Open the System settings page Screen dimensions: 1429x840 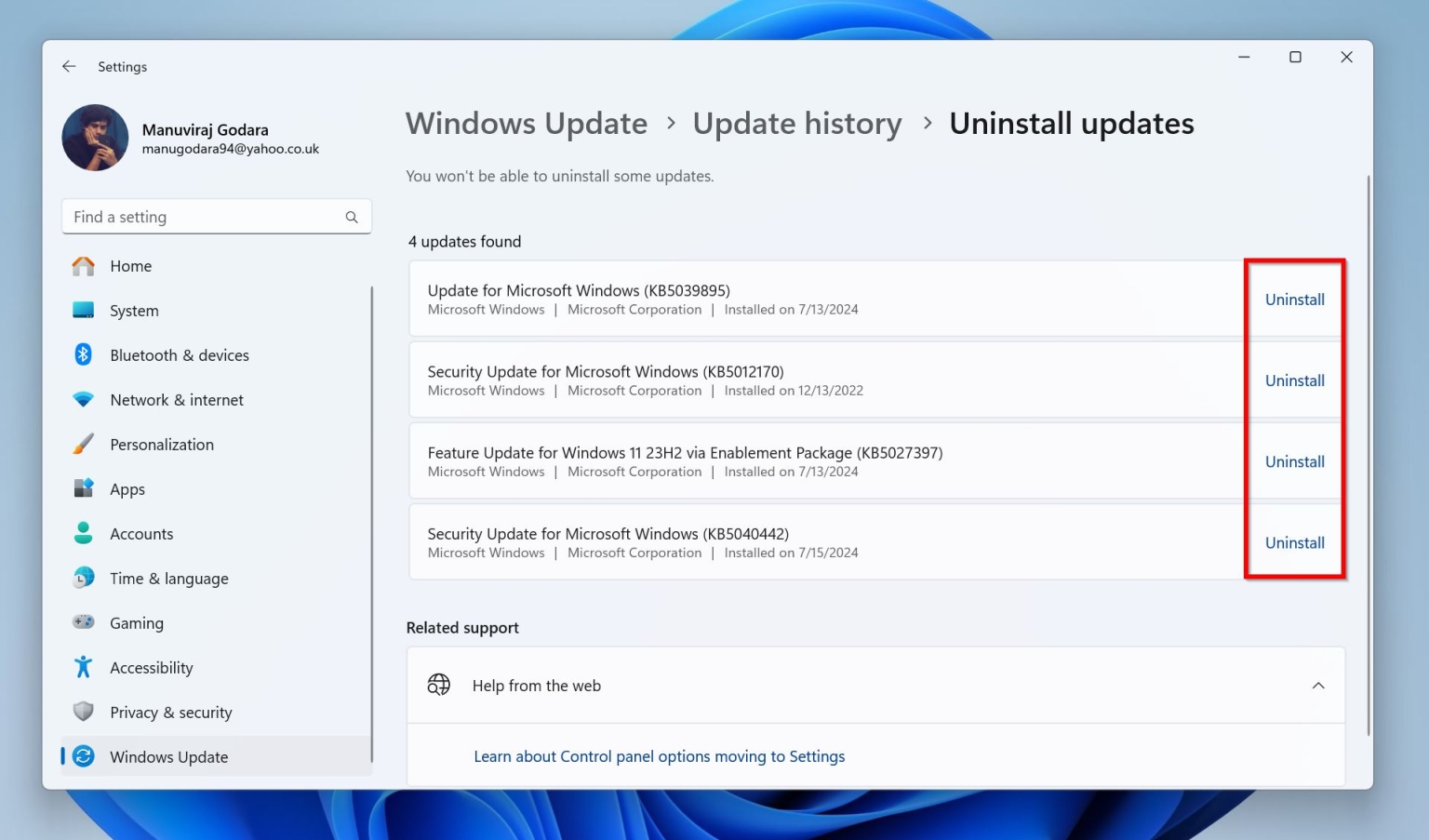(134, 311)
